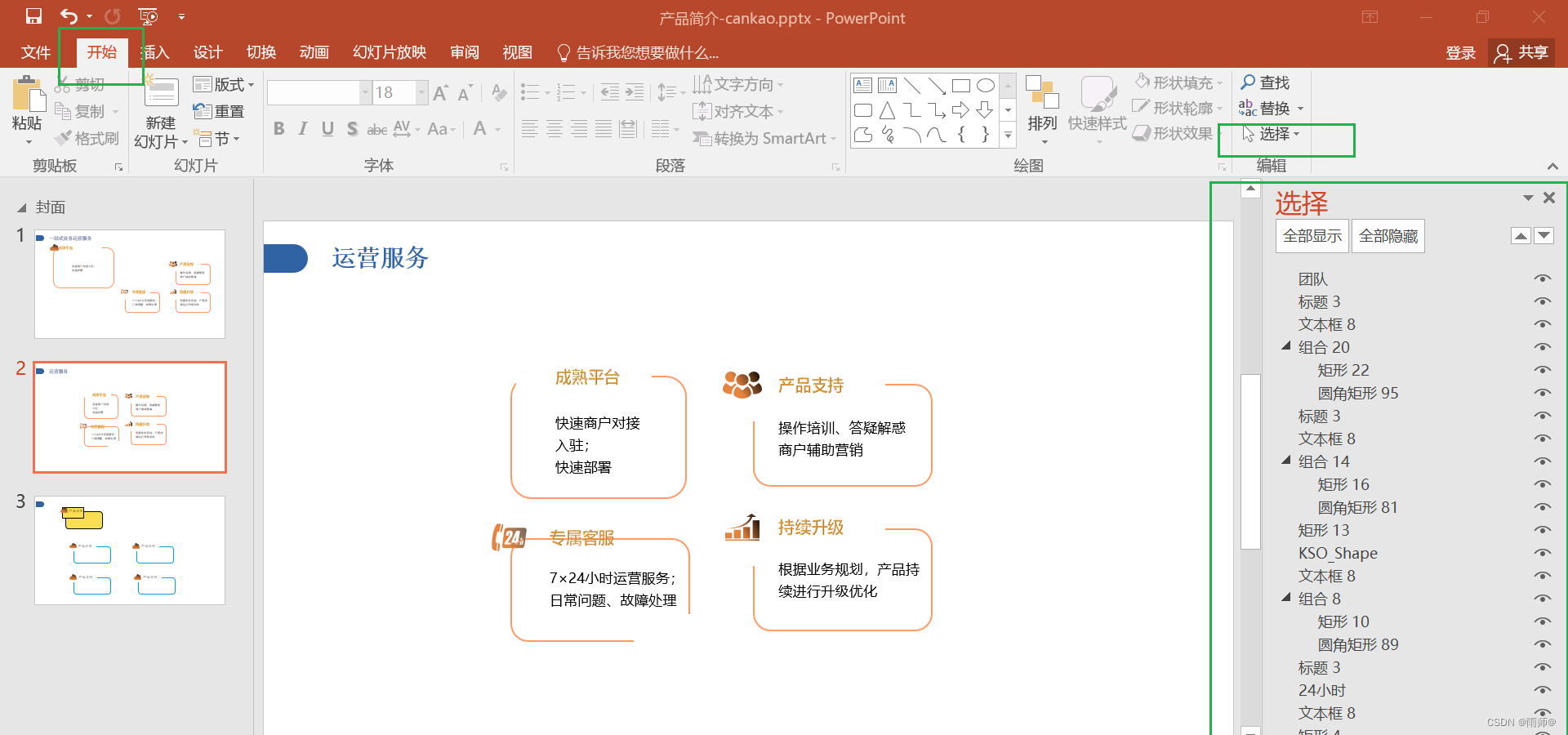Switch to the 设计 tab

click(208, 52)
